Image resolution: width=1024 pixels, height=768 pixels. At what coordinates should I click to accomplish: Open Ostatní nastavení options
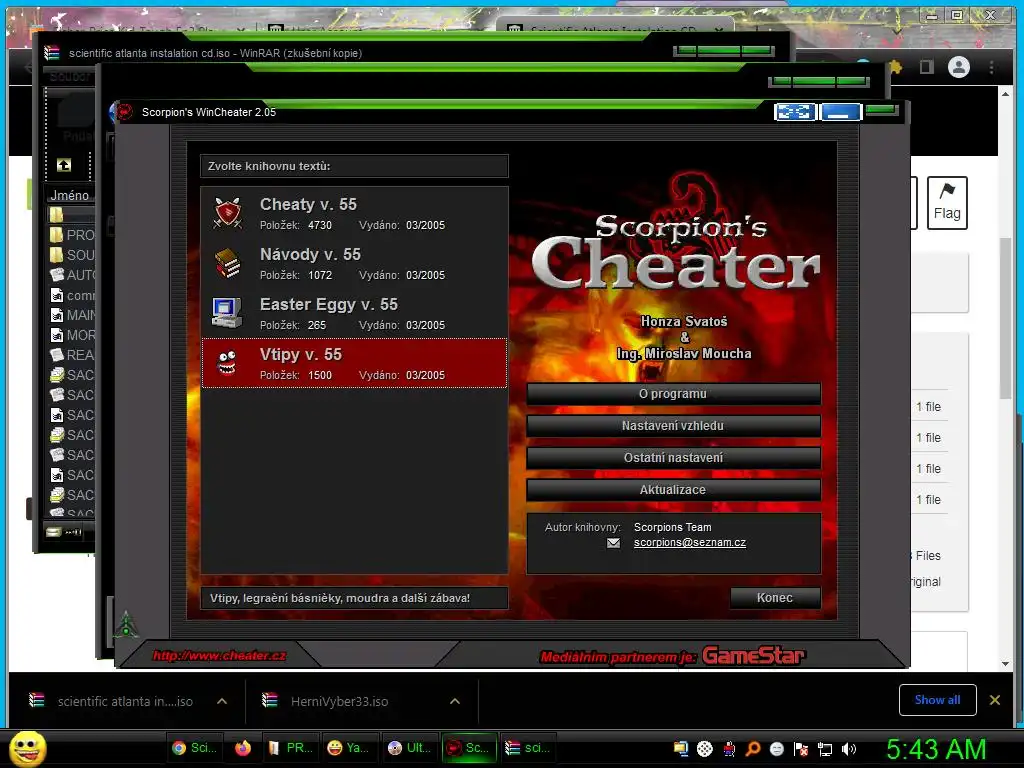click(x=673, y=458)
